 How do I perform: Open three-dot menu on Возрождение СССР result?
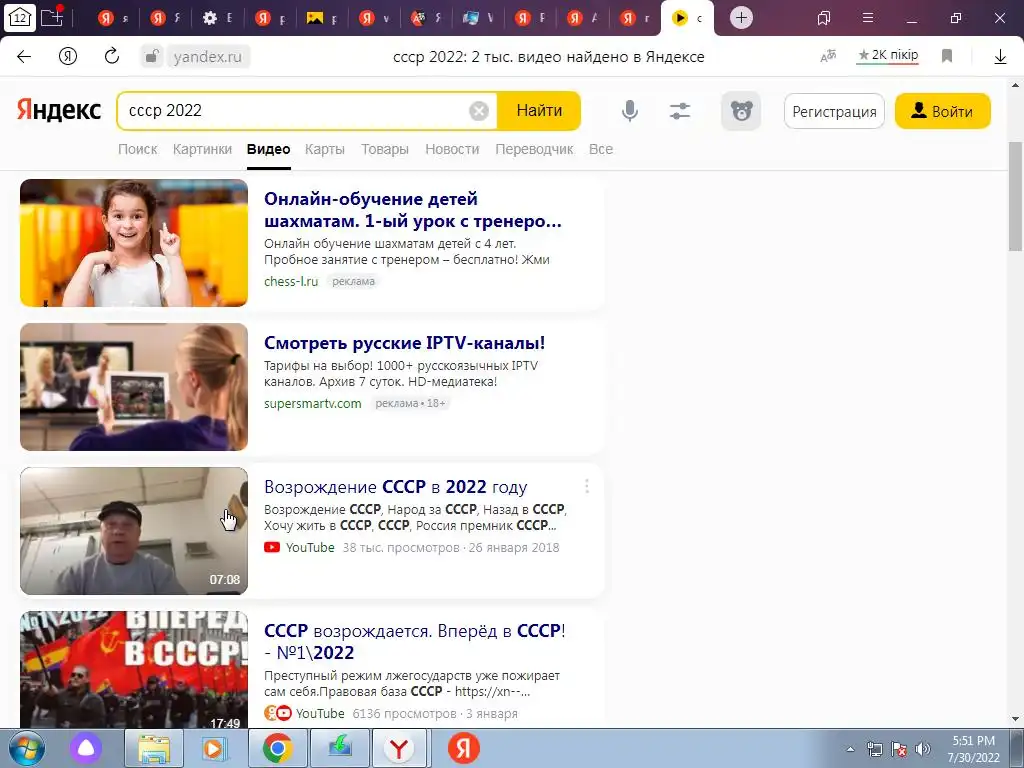pyautogui.click(x=586, y=487)
